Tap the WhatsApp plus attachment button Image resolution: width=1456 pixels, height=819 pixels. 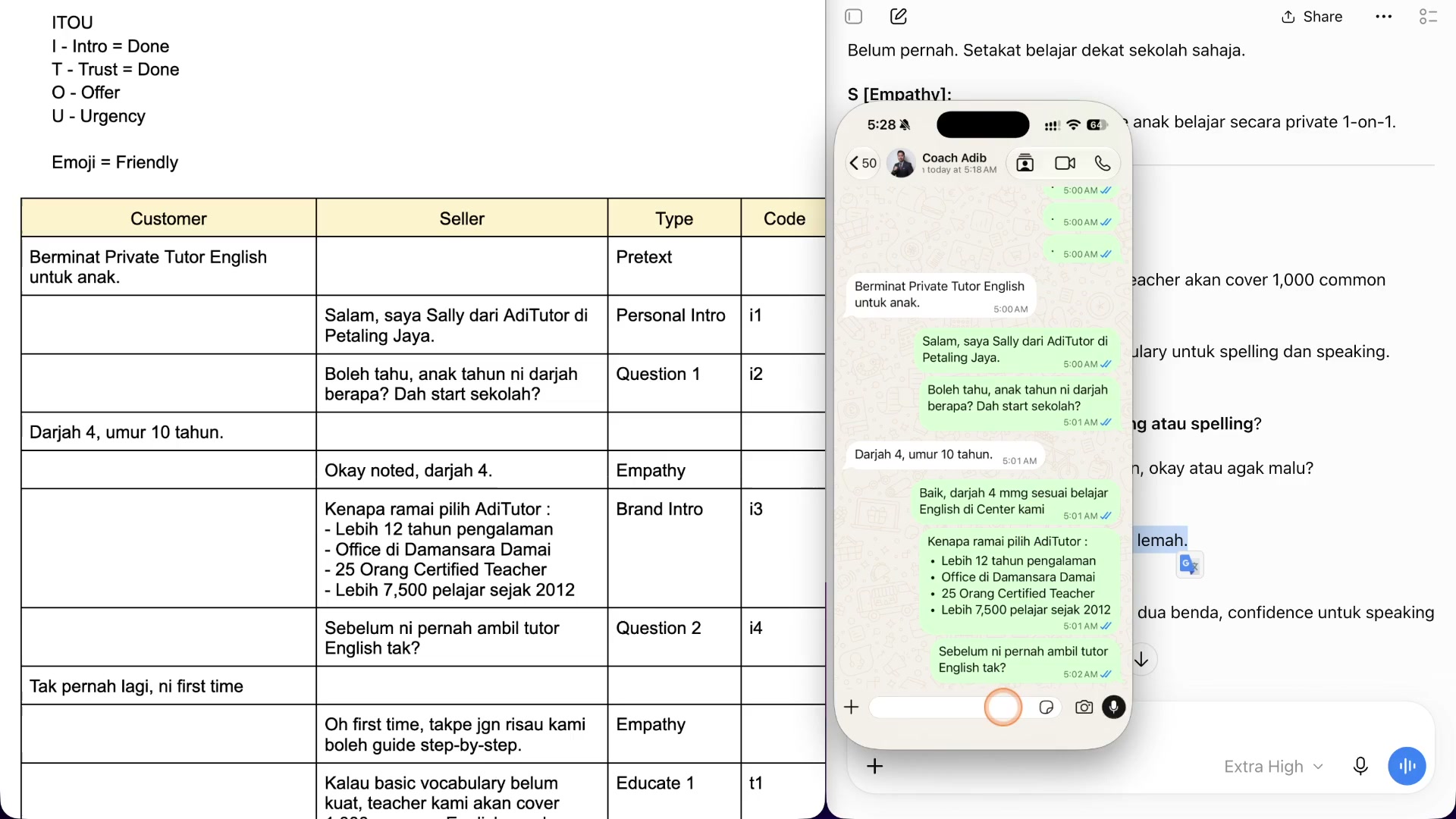(852, 708)
